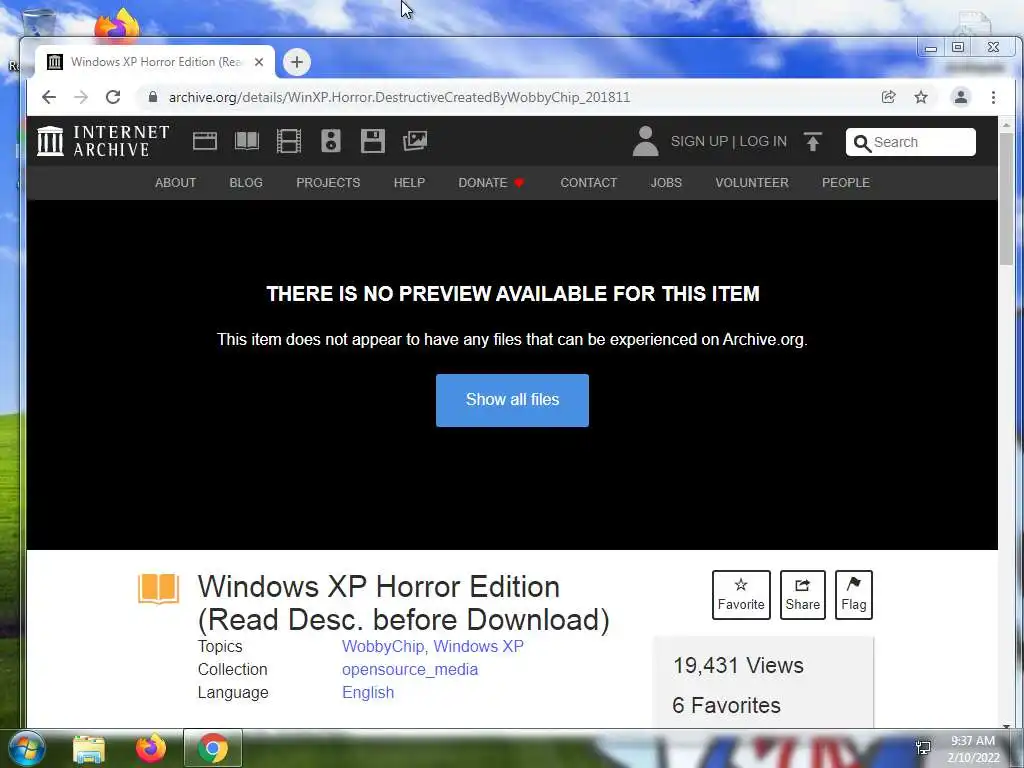
Task: Open the Images icon in navbar
Action: pyautogui.click(x=415, y=141)
